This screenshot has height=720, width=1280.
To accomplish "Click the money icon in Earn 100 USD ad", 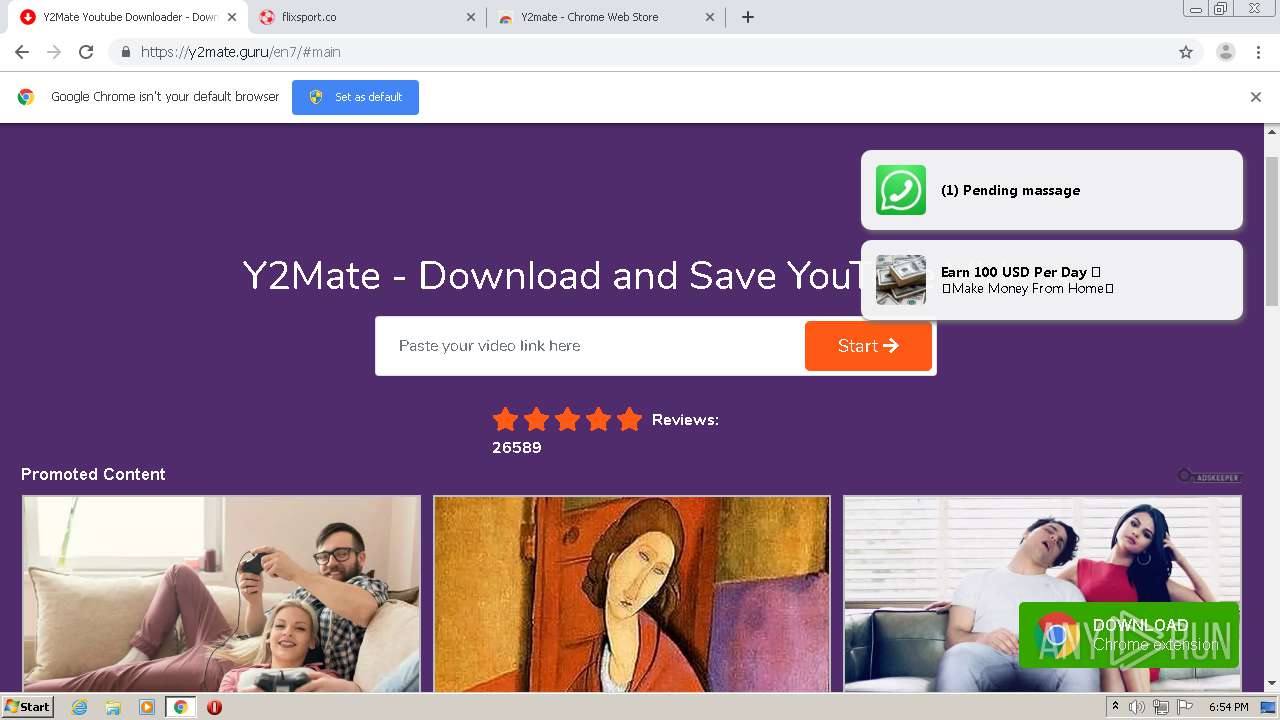I will tap(901, 280).
